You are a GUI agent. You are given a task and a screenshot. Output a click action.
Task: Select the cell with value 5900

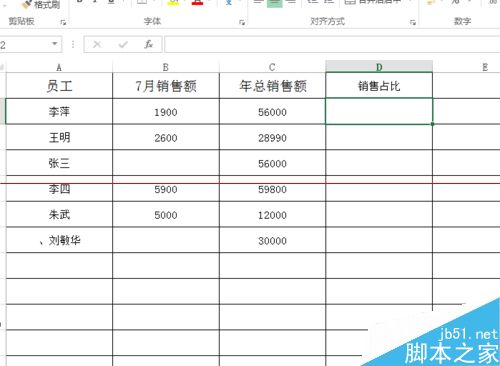[x=166, y=189]
